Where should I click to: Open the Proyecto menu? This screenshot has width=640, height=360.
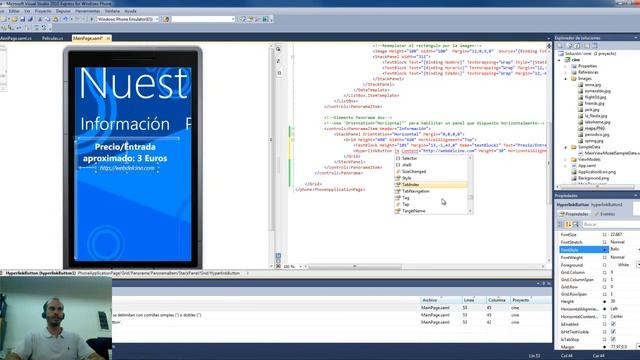pyautogui.click(x=43, y=11)
